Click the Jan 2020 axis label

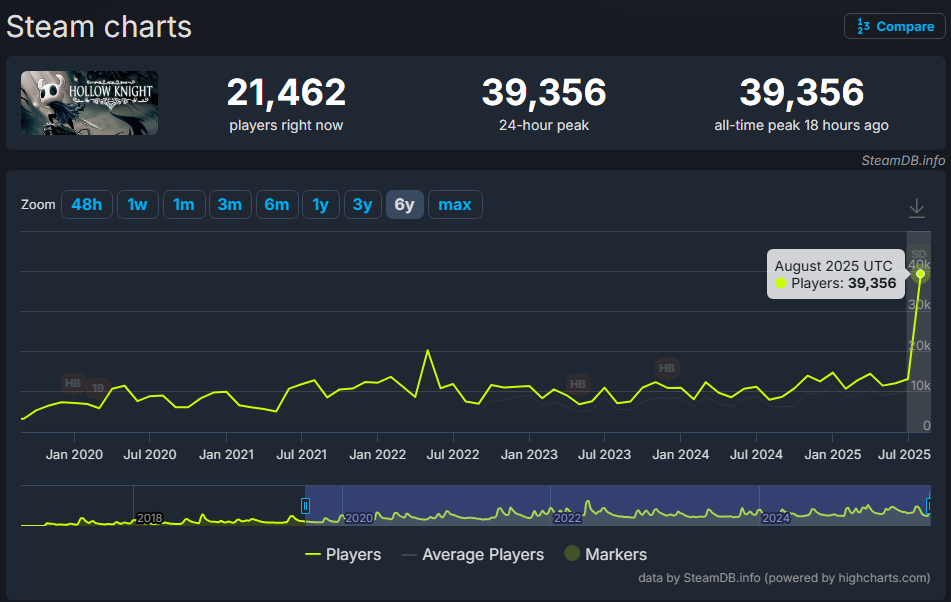[74, 454]
